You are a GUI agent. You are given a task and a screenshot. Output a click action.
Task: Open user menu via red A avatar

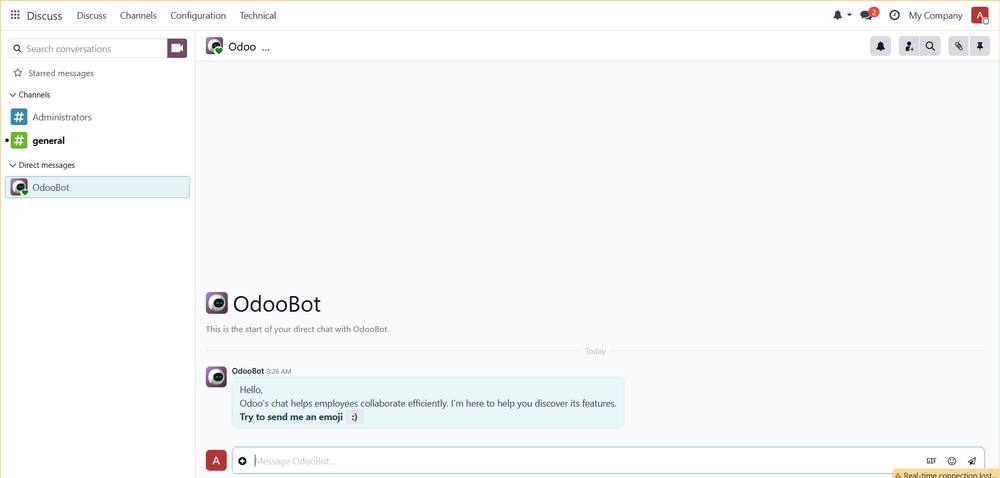(980, 15)
